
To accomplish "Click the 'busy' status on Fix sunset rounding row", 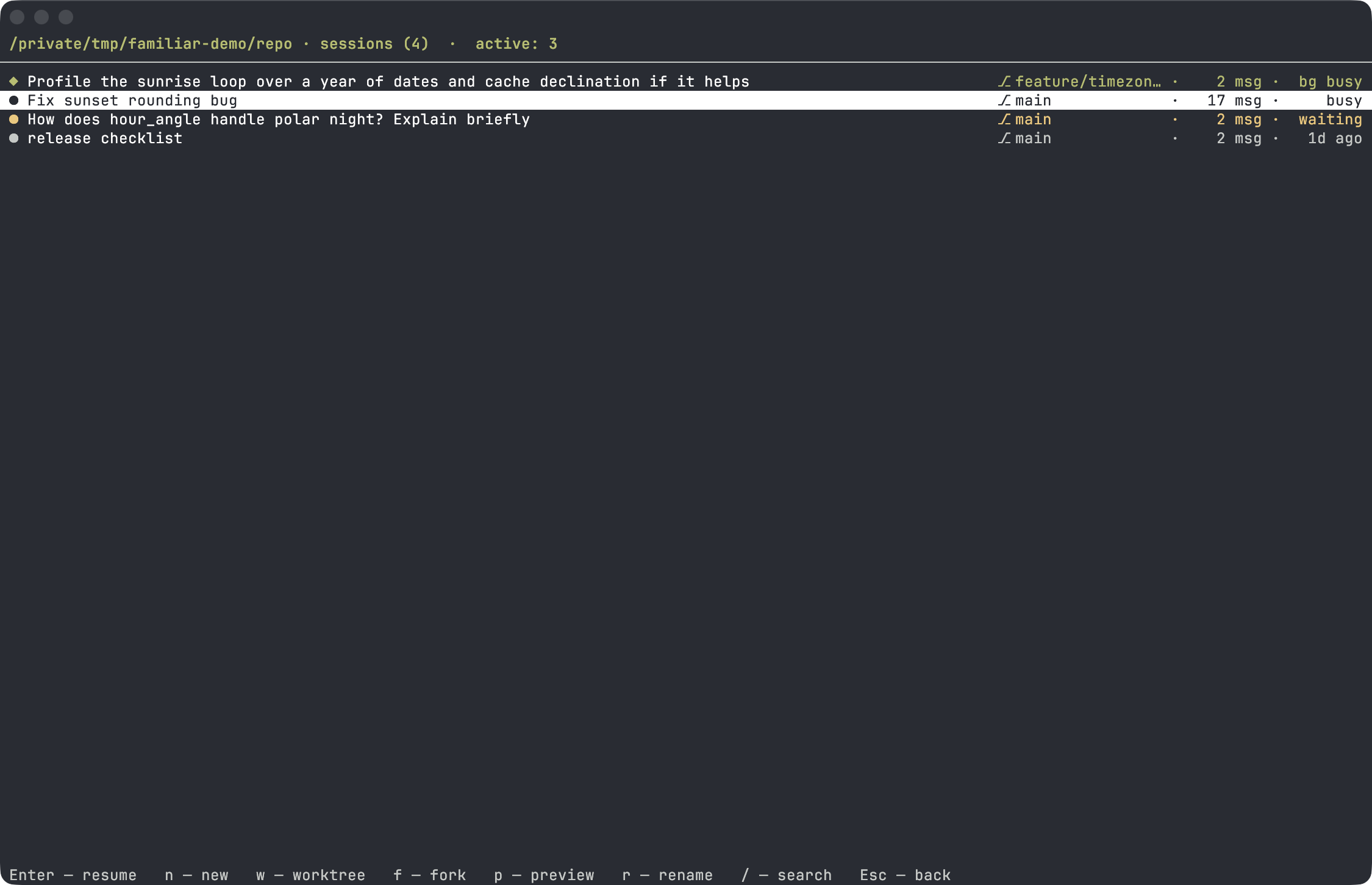I will click(1345, 101).
